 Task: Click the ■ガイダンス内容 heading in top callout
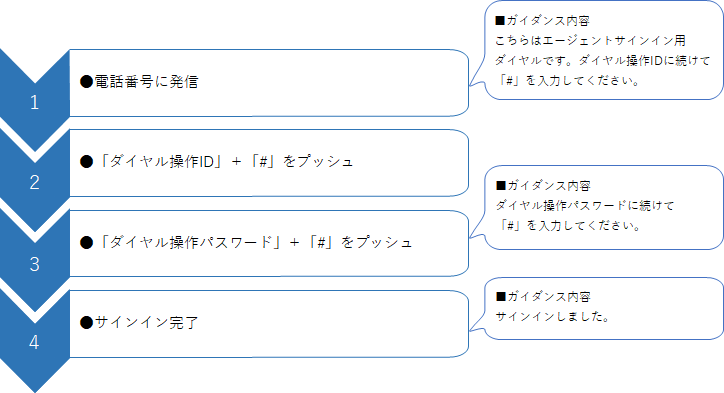[542, 21]
